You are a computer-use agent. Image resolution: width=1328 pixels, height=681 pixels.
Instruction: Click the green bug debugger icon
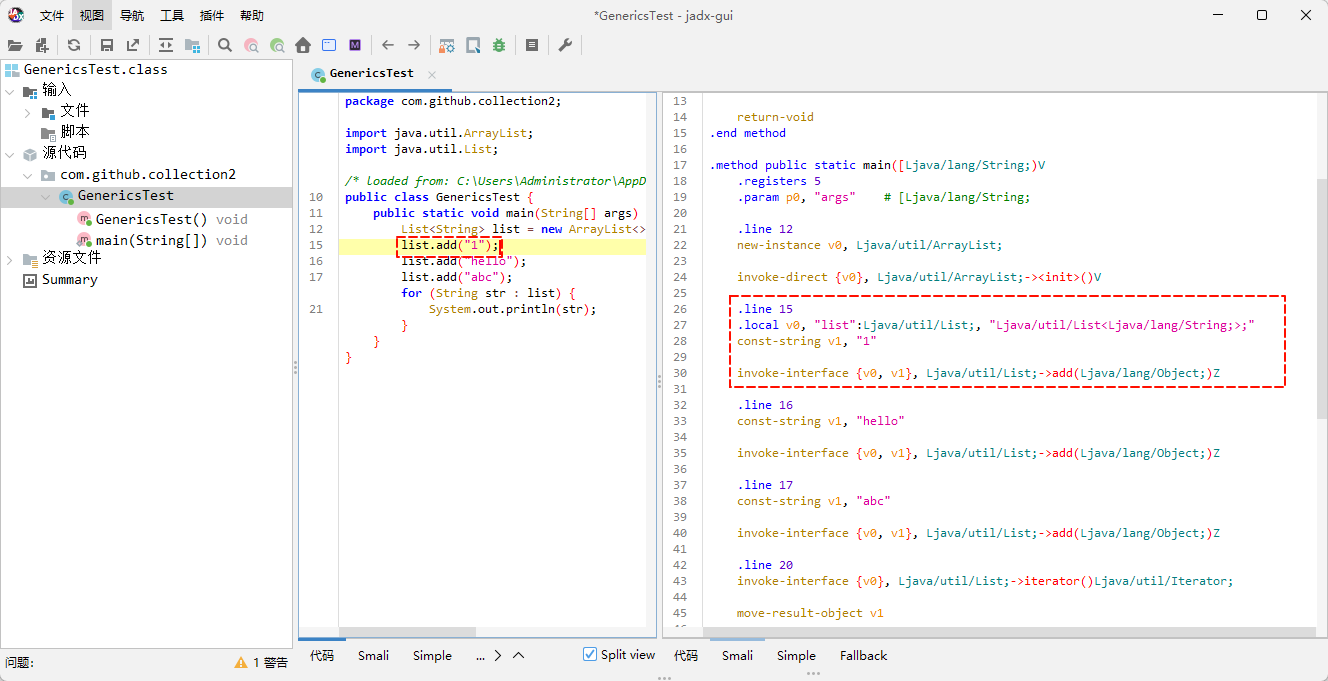(499, 45)
